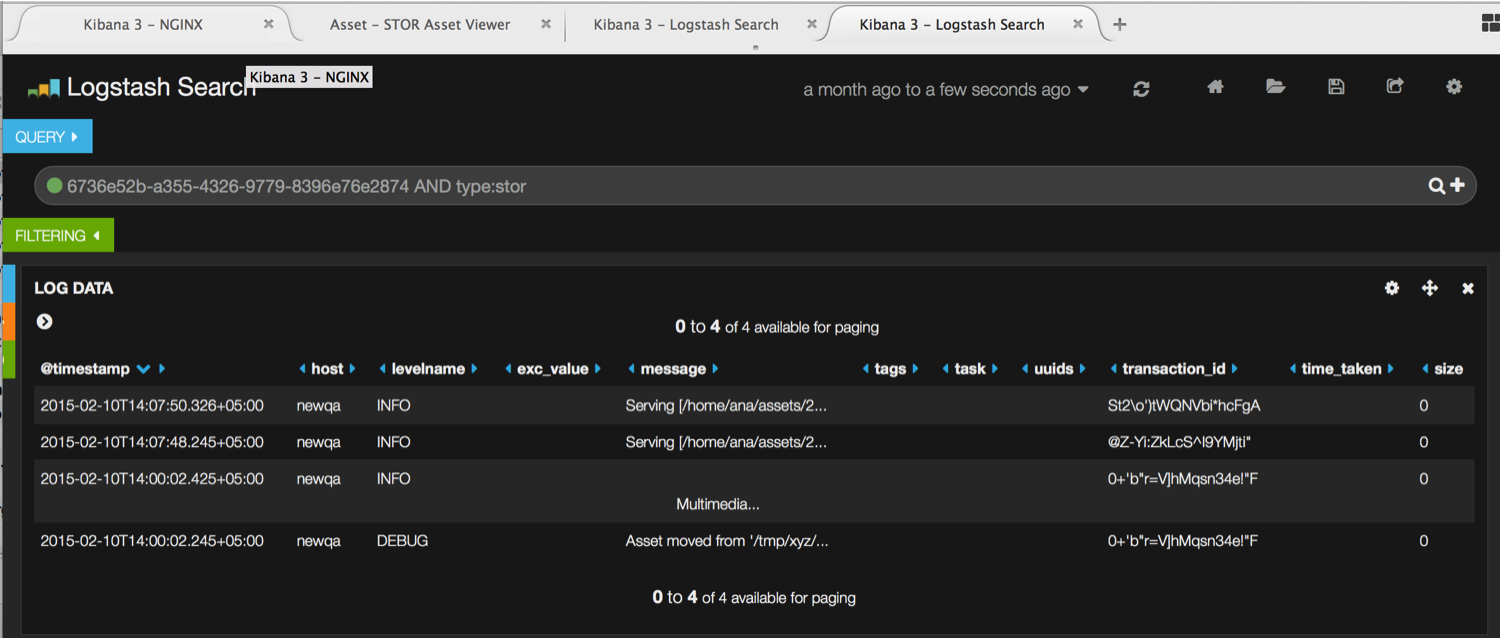Click the refresh dashboard icon
1500x639 pixels.
(x=1141, y=89)
